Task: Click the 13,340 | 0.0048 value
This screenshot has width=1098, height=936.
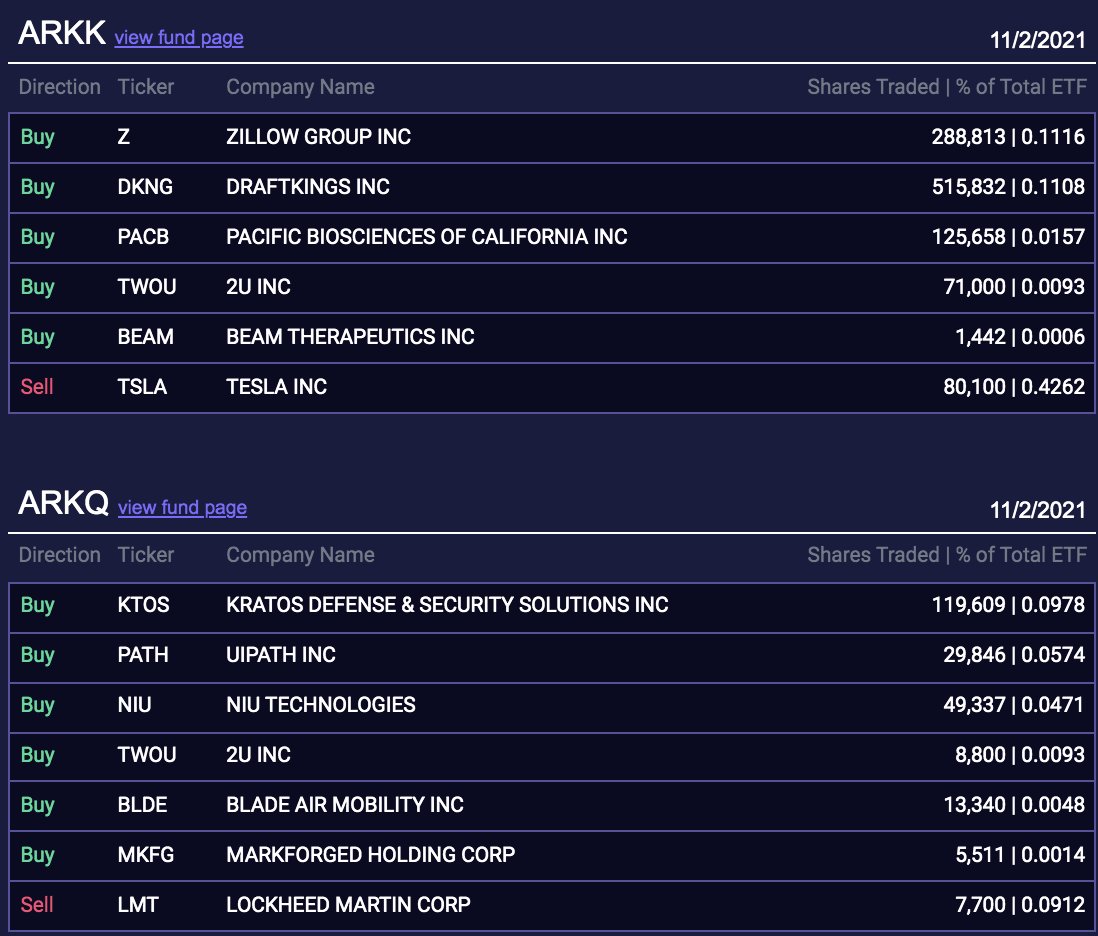Action: point(1014,804)
